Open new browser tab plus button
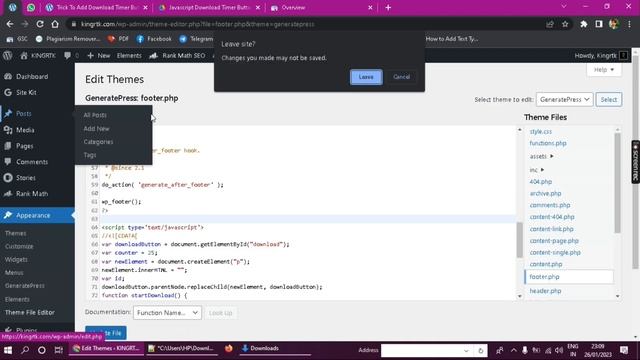Screen dimensions: 640x360 [388, 7]
